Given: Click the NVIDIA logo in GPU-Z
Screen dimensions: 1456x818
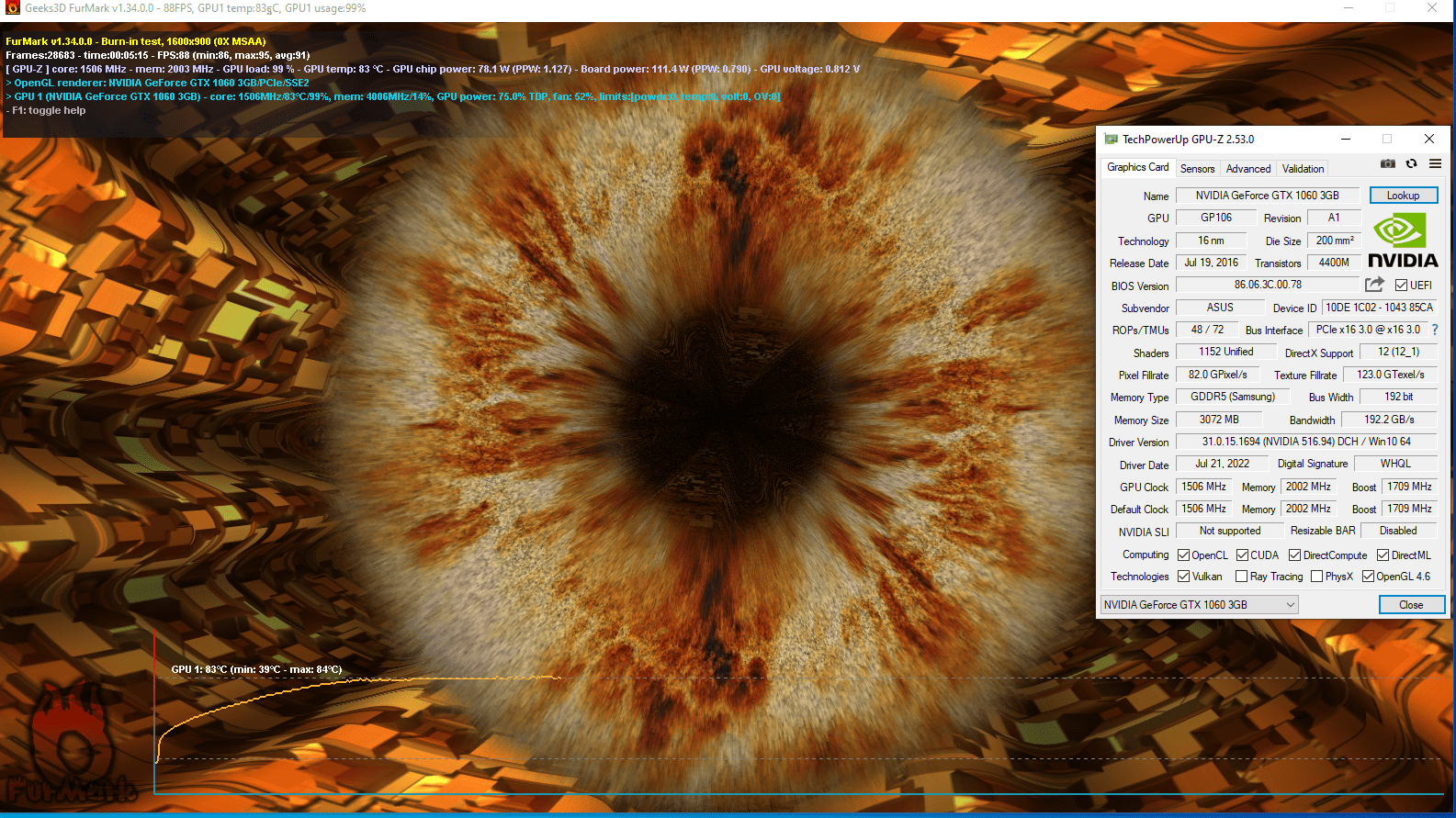Looking at the screenshot, I should [x=1402, y=241].
